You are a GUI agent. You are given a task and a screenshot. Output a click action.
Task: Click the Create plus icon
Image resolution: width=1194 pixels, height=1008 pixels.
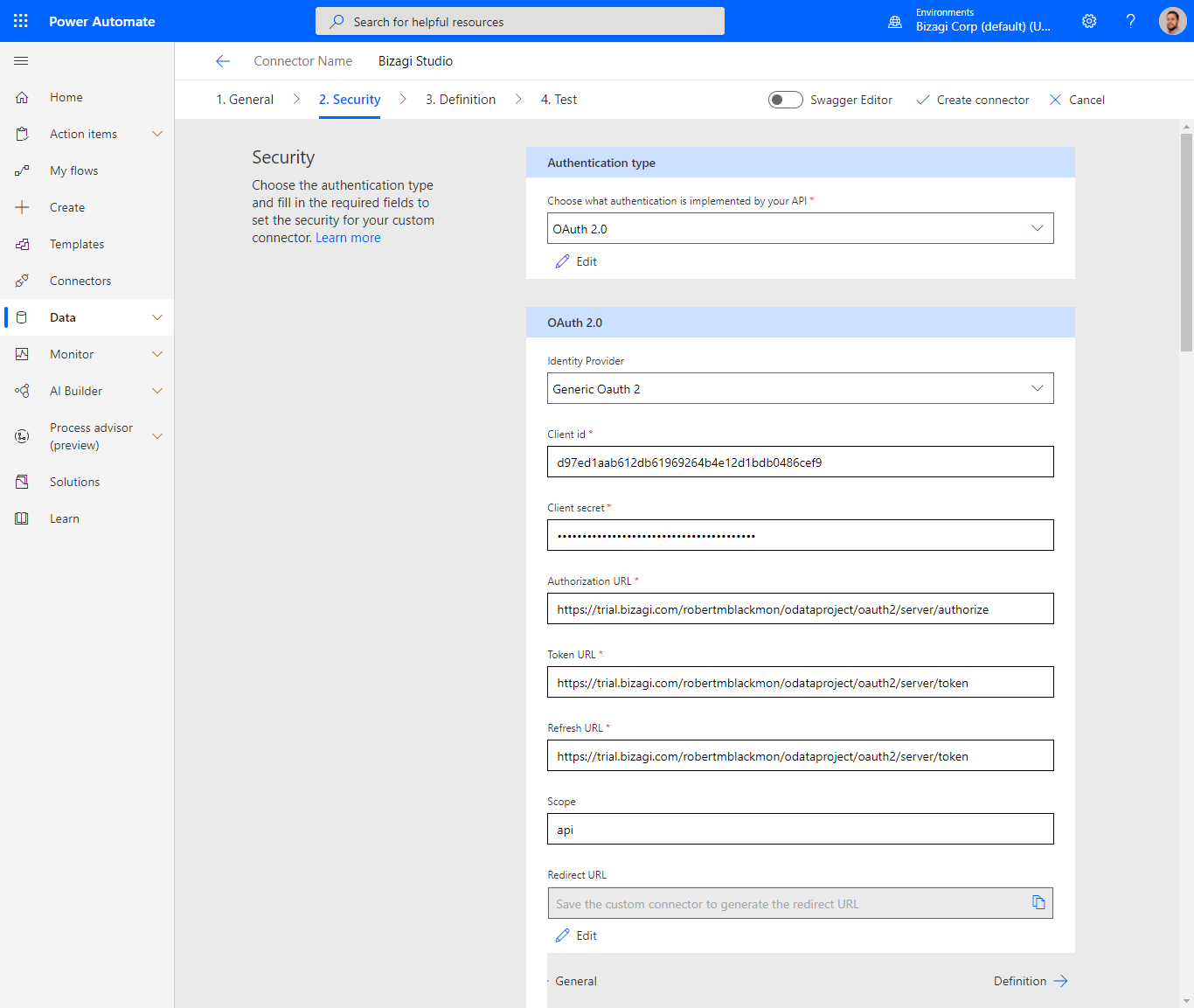(23, 207)
